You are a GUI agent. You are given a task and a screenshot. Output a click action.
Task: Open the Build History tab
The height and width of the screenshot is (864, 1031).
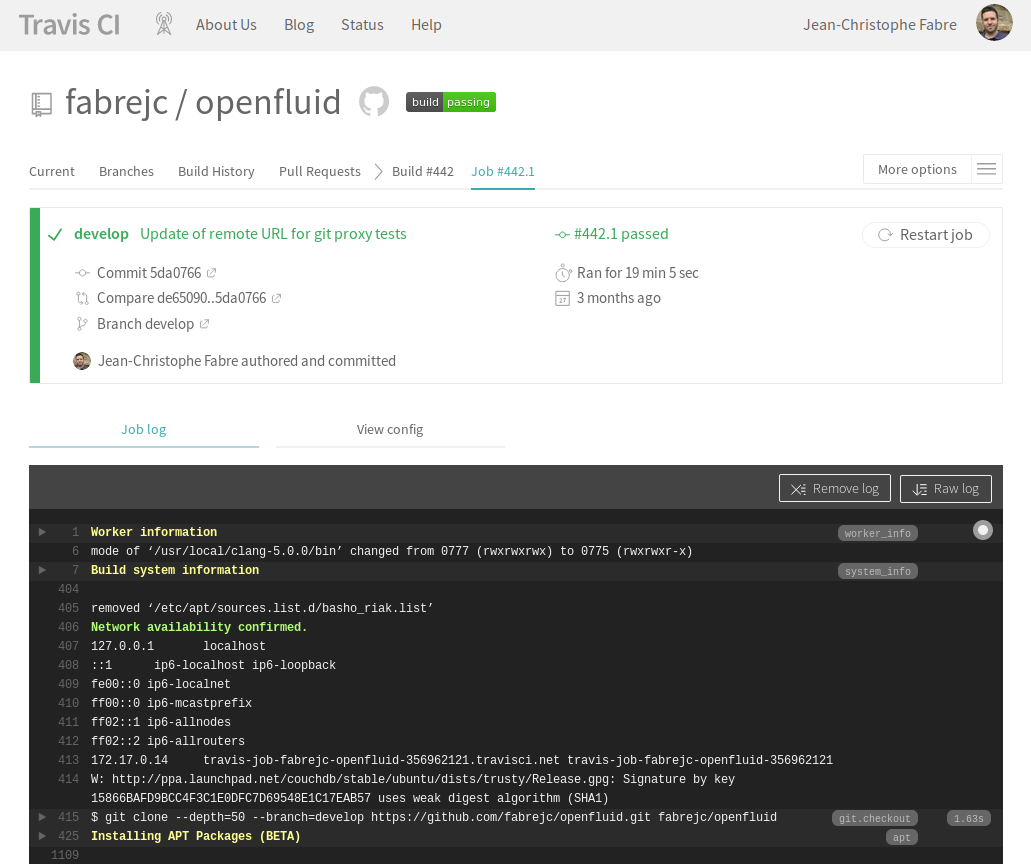216,172
